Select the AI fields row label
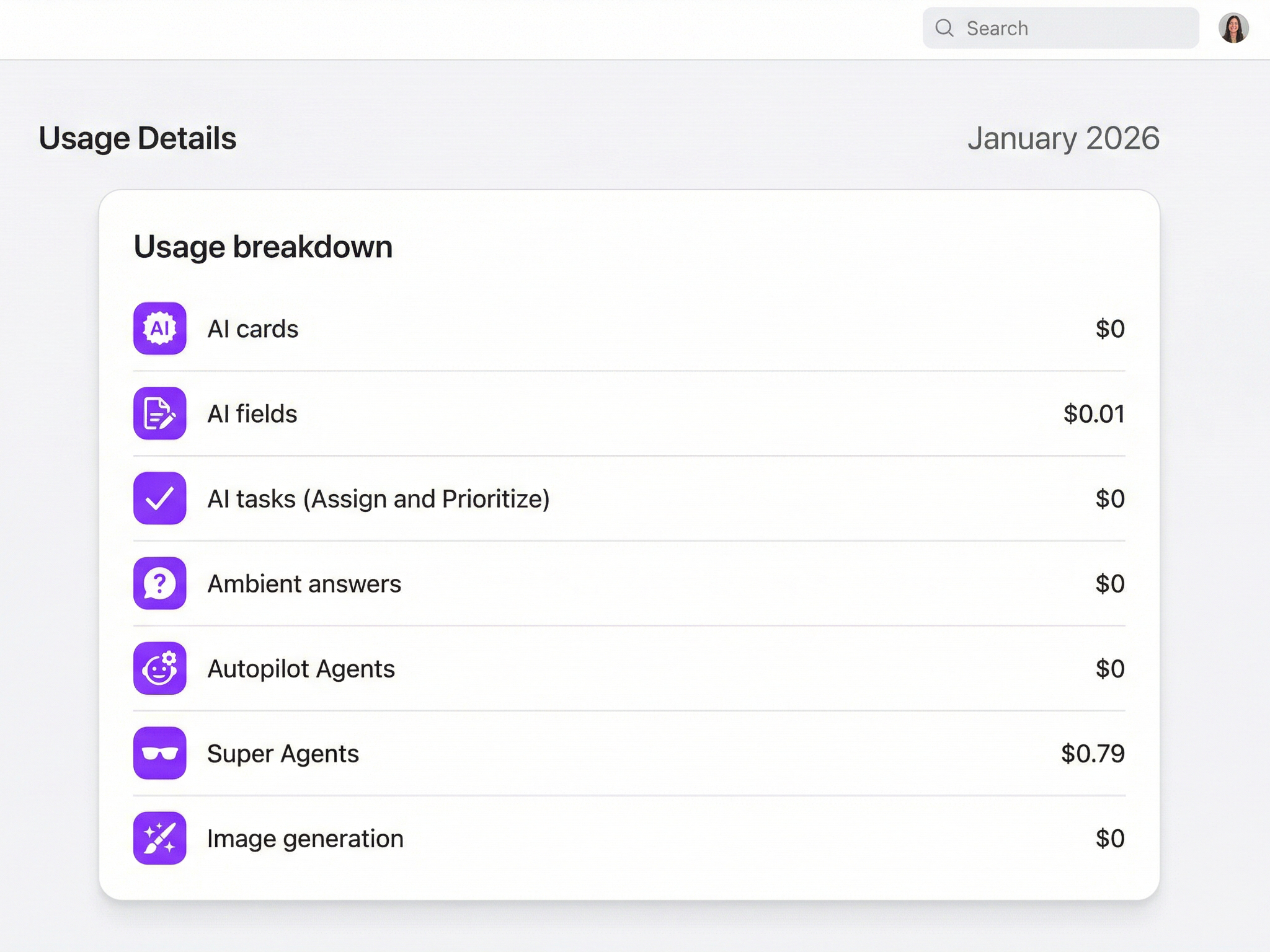 point(252,414)
